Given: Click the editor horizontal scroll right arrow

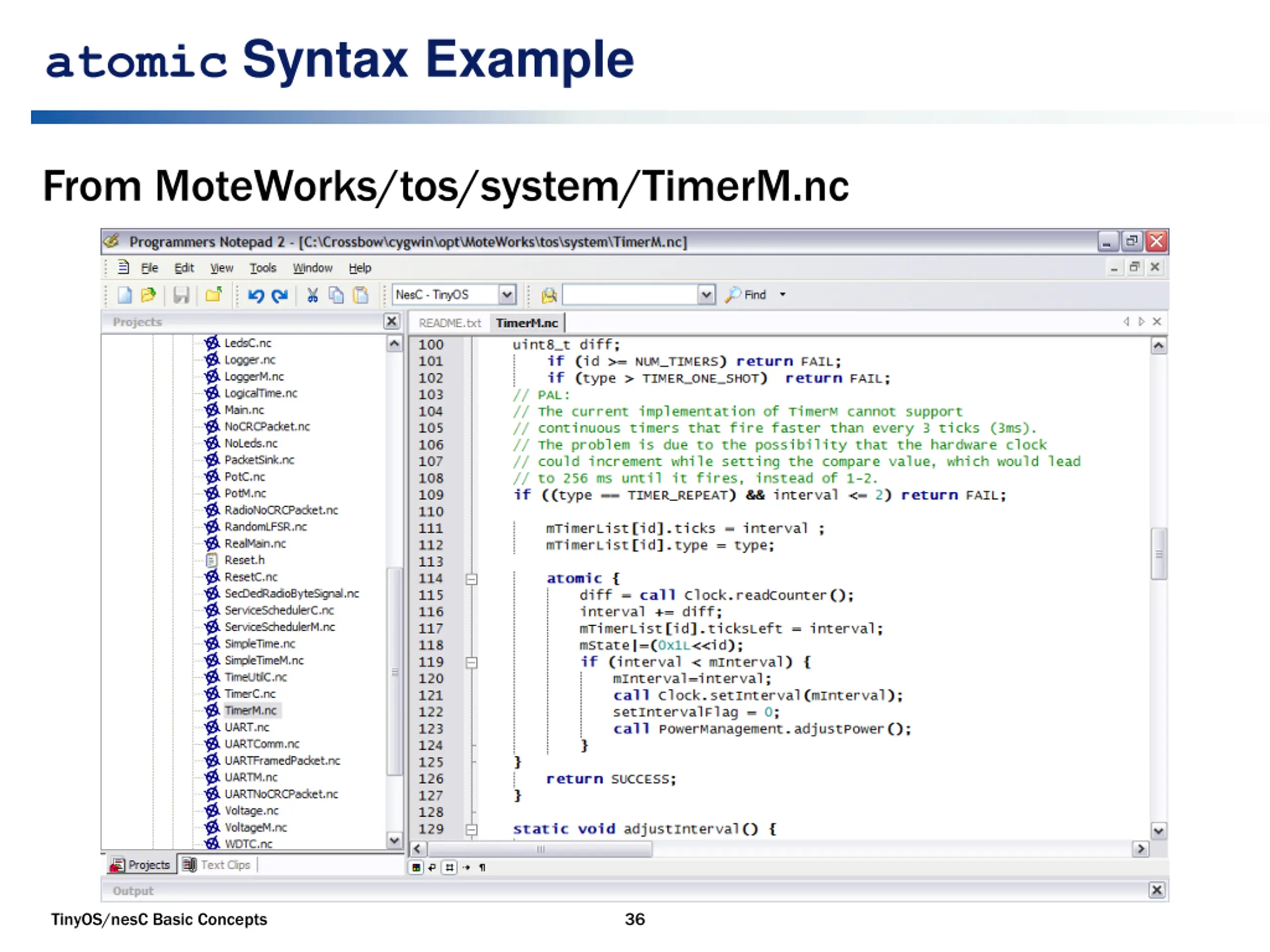Looking at the screenshot, I should point(1140,849).
